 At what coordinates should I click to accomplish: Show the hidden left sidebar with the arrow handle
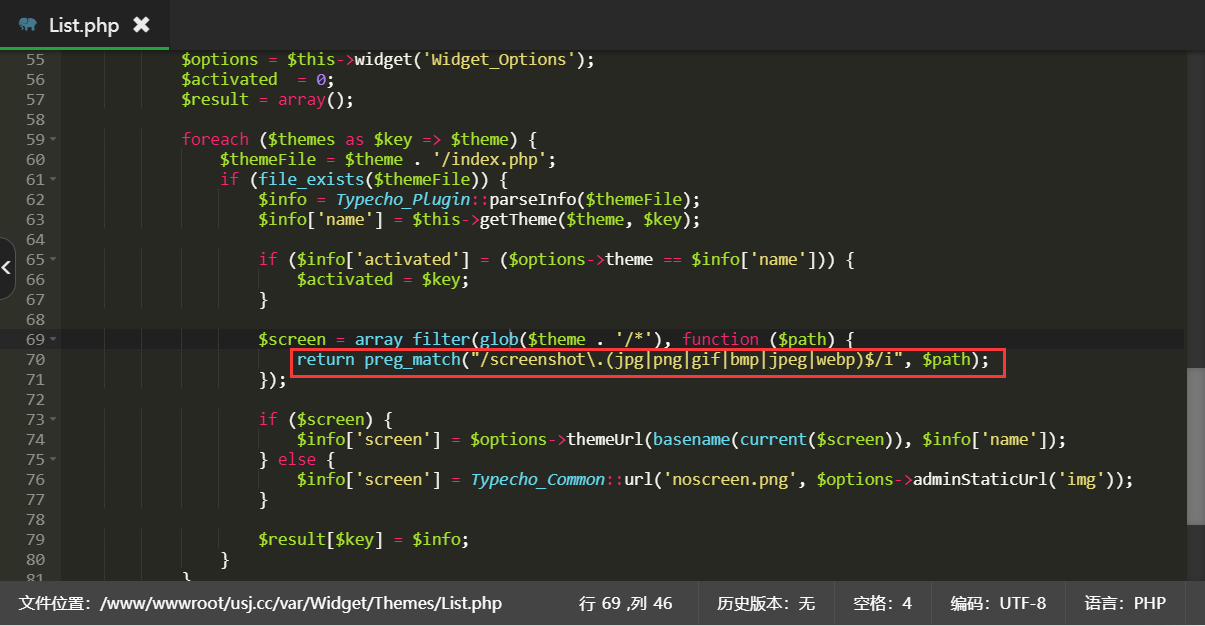[6, 268]
